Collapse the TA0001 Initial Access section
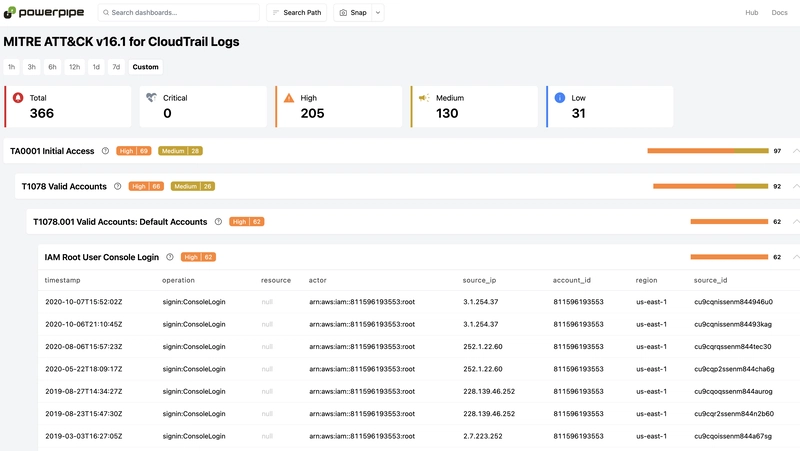Screen dimensions: 800x451 (x=796, y=151)
